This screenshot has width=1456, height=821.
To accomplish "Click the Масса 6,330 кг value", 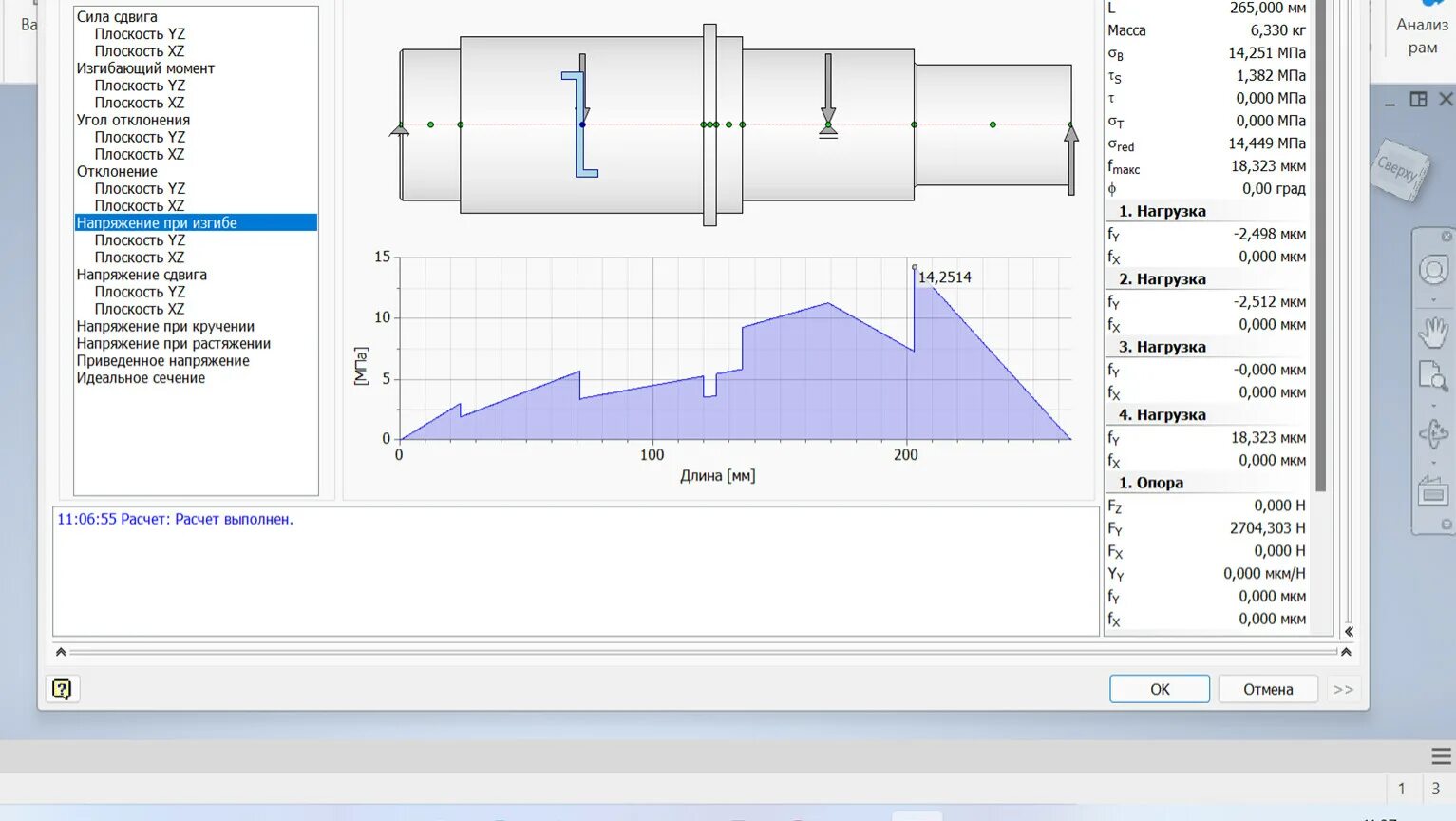I will click(1277, 30).
